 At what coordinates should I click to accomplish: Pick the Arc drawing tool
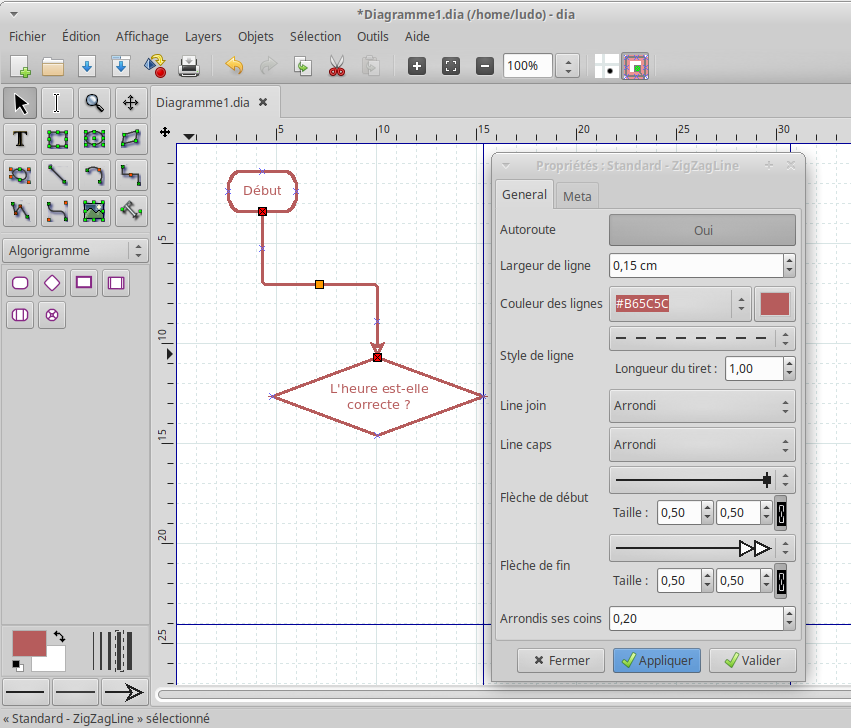point(94,174)
